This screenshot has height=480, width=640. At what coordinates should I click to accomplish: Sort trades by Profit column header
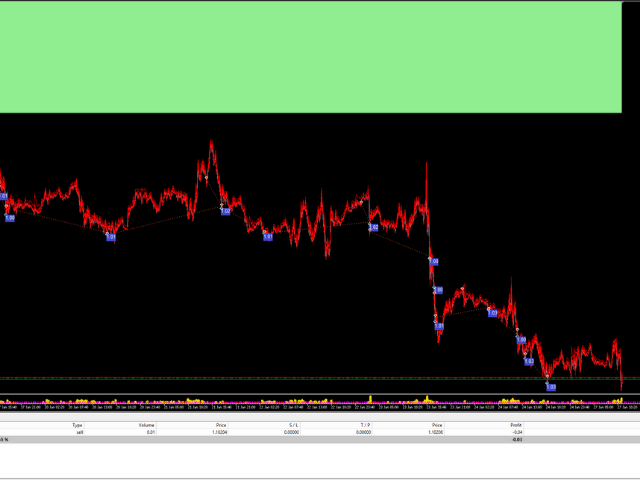[x=516, y=425]
